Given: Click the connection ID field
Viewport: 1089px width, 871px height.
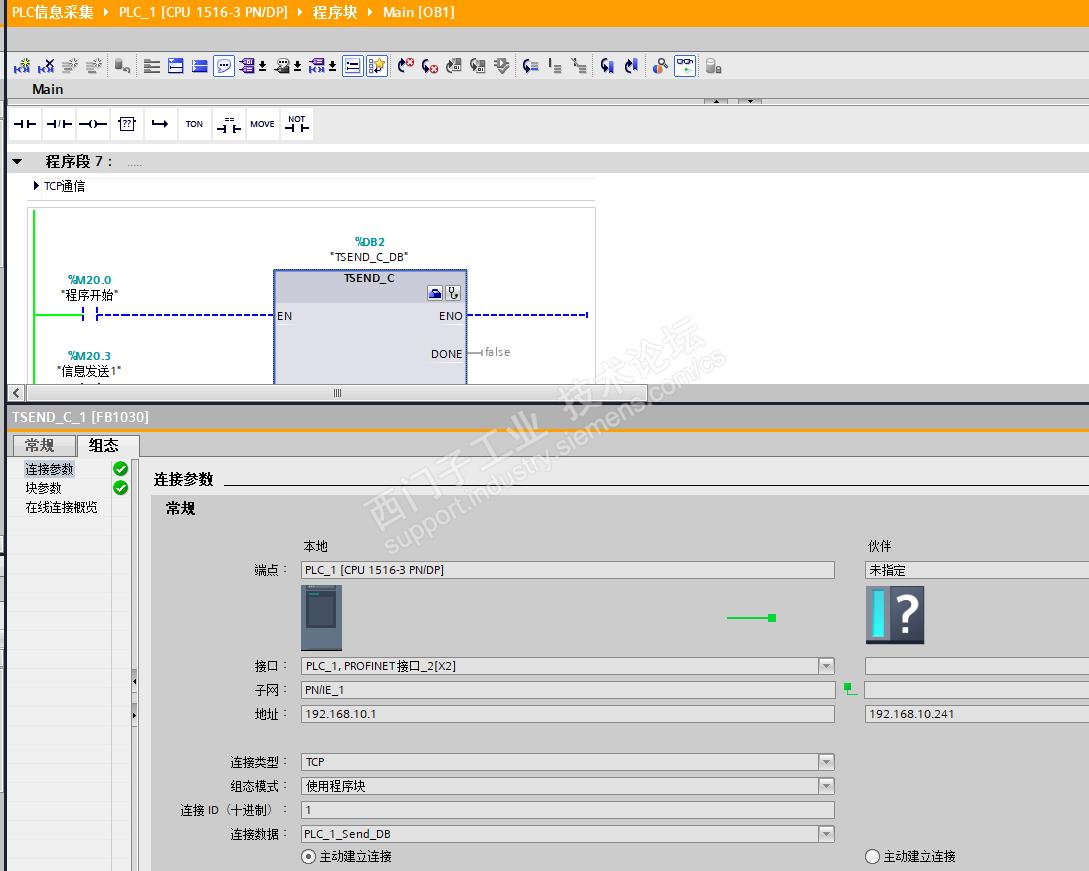Looking at the screenshot, I should click(x=567, y=810).
